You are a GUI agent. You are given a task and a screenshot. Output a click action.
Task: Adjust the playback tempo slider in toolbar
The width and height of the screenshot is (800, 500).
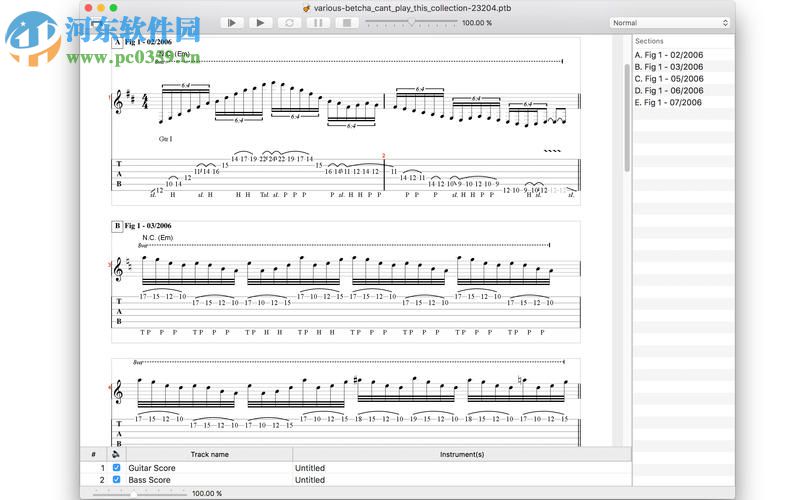411,22
